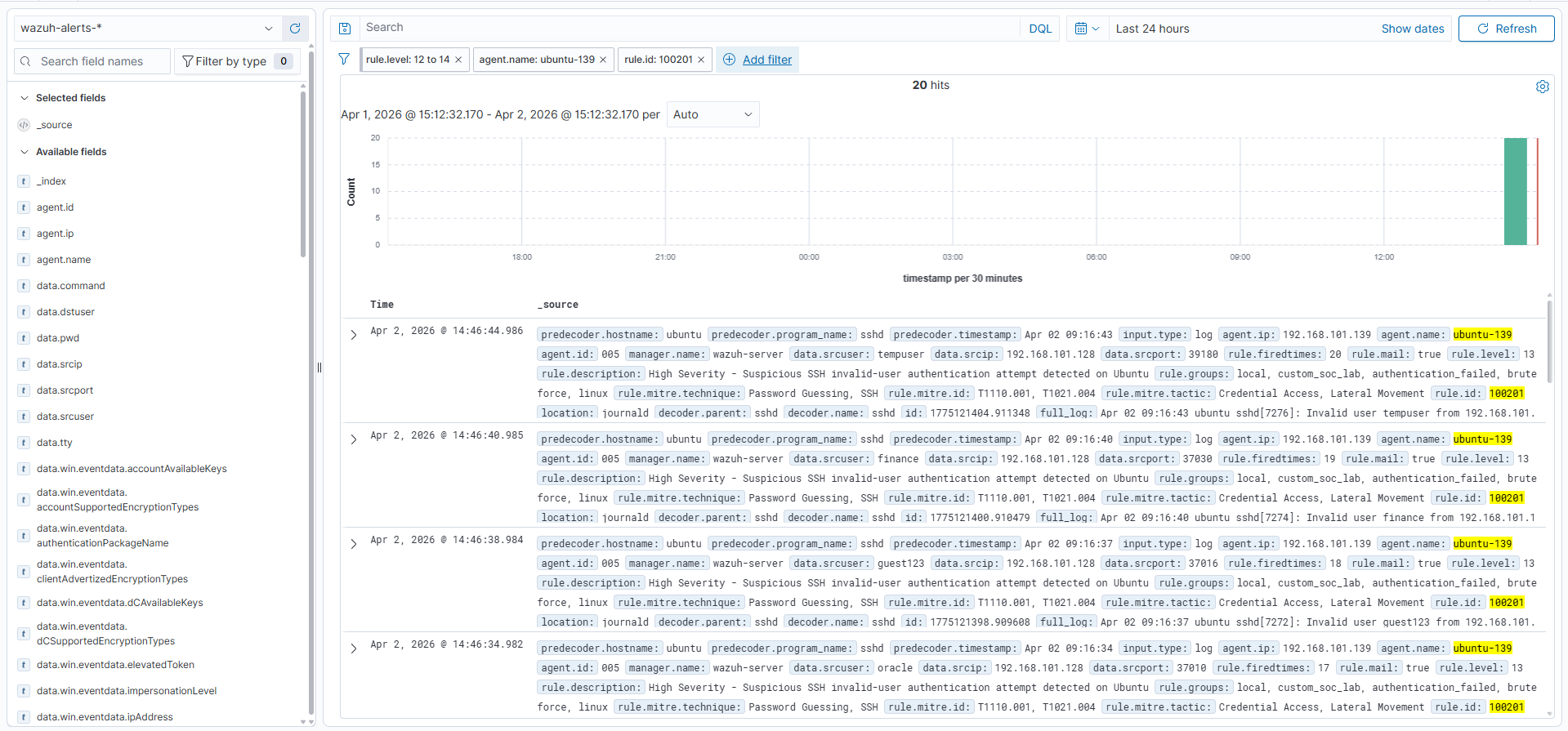Open the Filter by type menu

click(x=237, y=61)
